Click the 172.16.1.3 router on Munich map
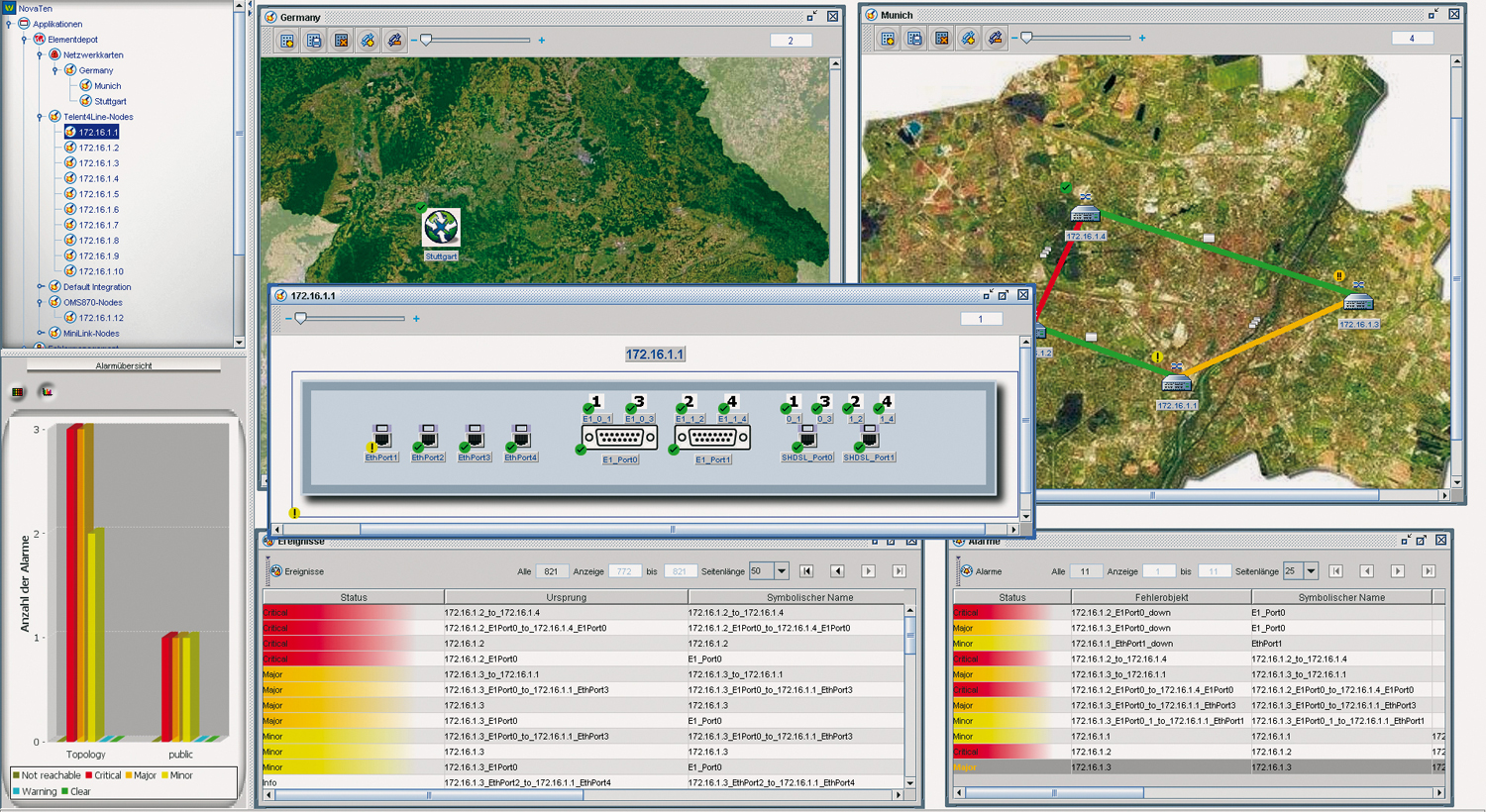This screenshot has height=812, width=1486. [1358, 302]
